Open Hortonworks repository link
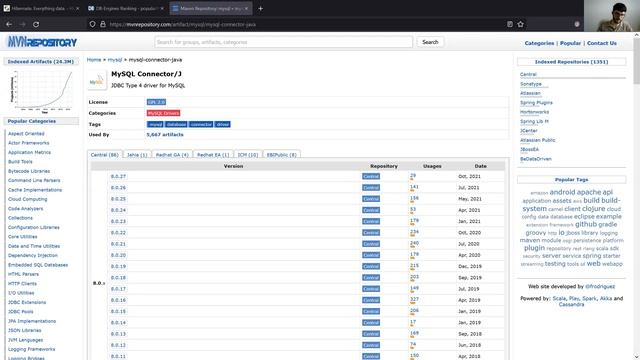 coord(534,112)
